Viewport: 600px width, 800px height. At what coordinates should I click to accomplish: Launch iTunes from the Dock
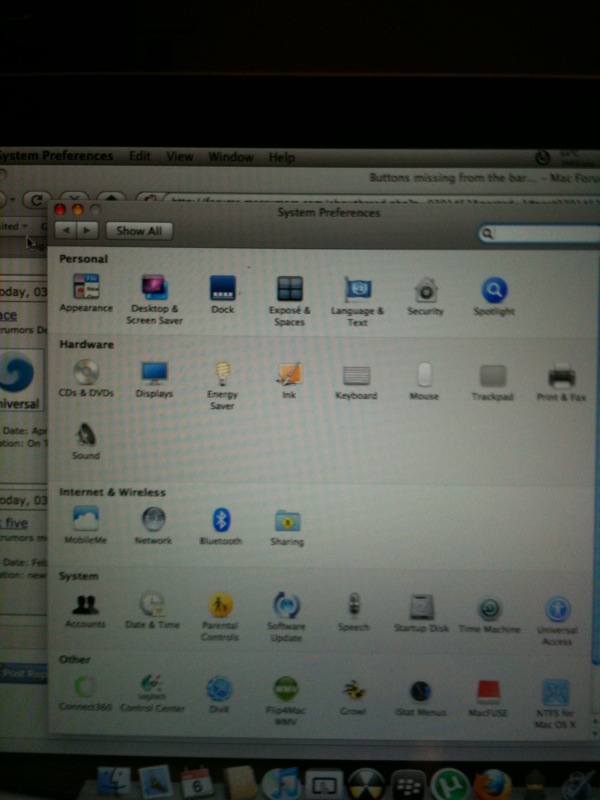click(280, 785)
